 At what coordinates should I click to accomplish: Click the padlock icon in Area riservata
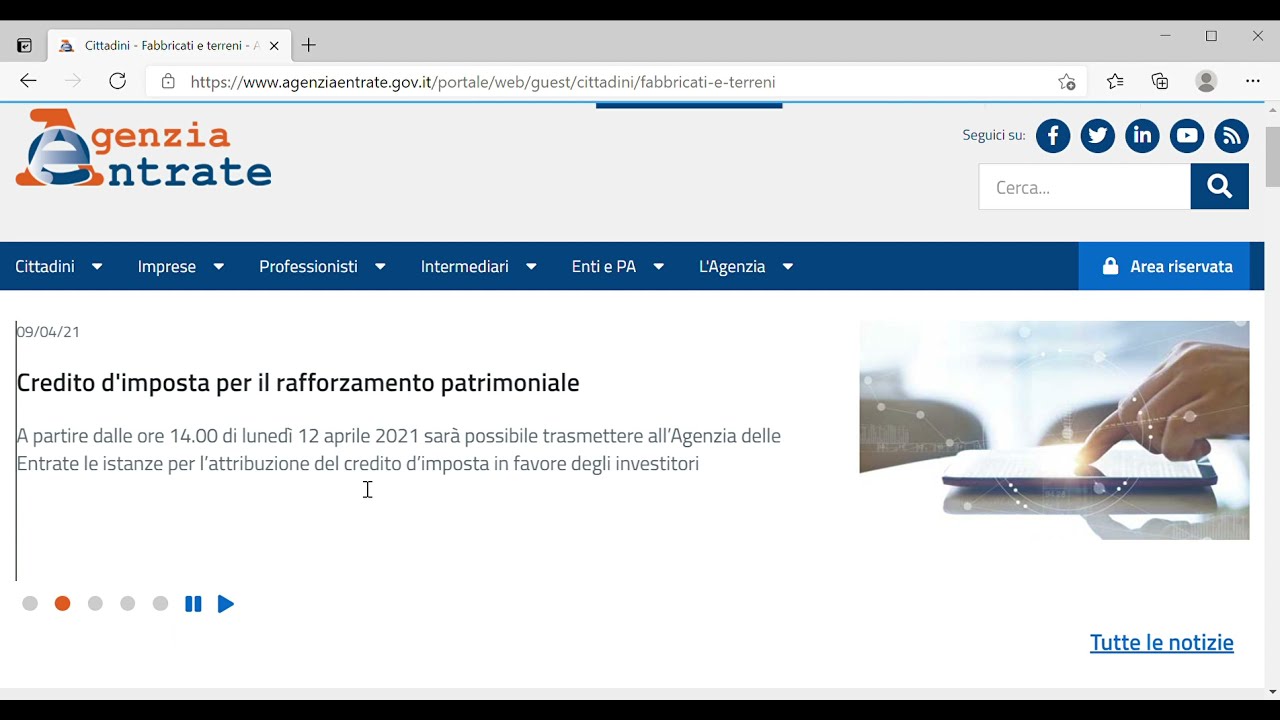(1110, 266)
